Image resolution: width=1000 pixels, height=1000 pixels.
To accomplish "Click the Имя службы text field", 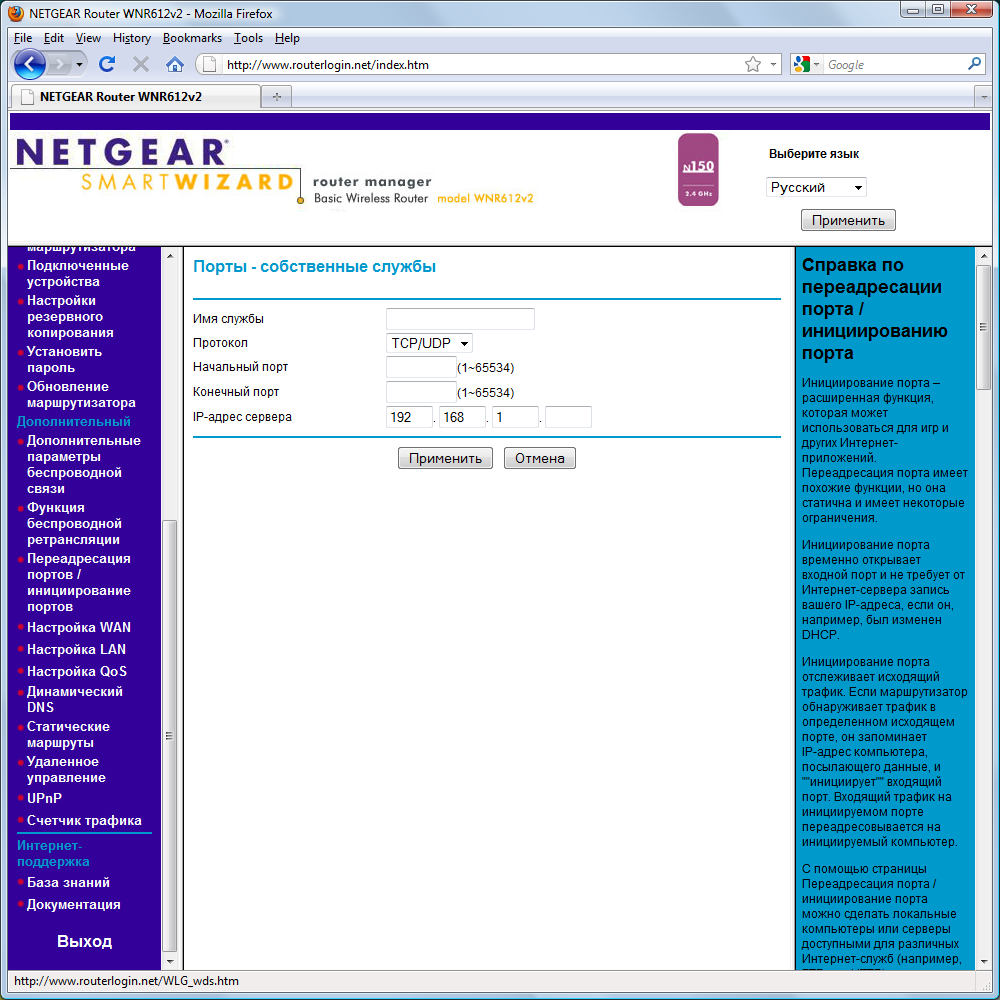I will pos(460,319).
